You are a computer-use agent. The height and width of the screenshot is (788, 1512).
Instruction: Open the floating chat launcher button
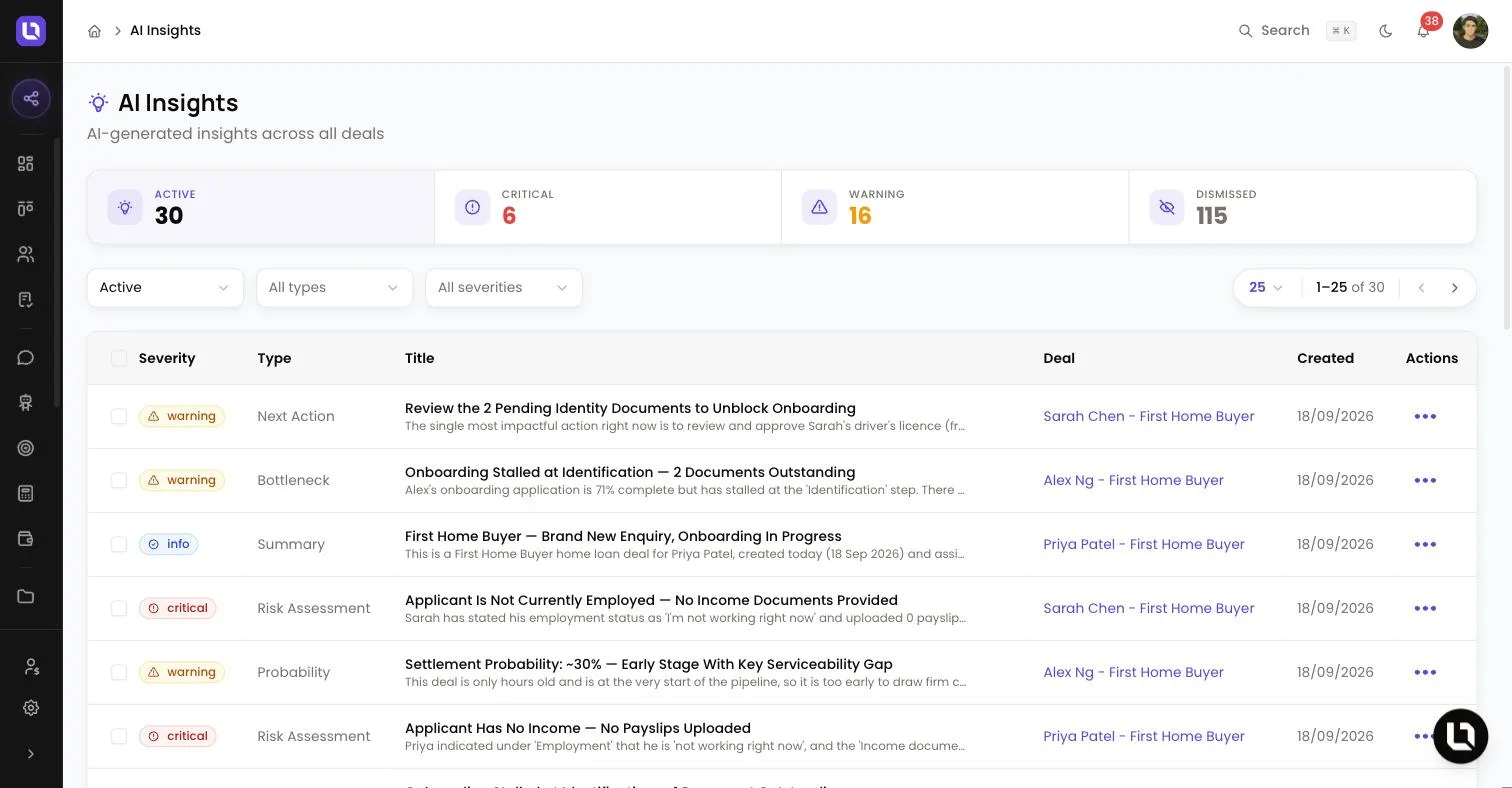(1460, 736)
